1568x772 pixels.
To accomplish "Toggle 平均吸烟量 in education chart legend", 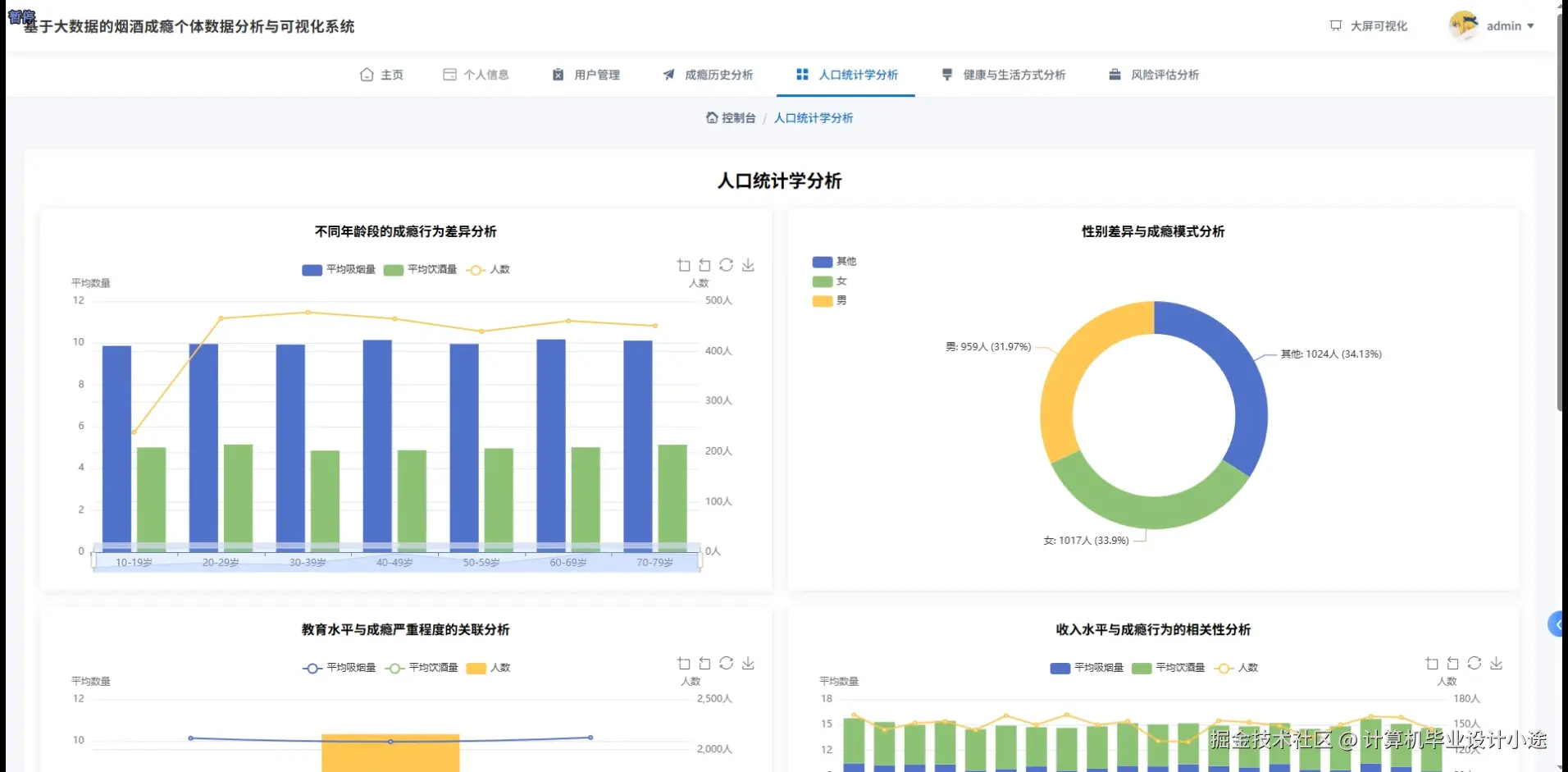I will (x=339, y=668).
